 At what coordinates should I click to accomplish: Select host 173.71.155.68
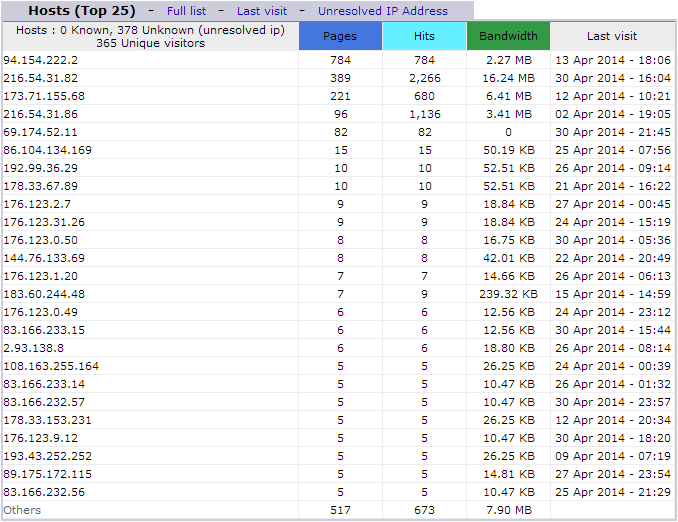(x=44, y=96)
